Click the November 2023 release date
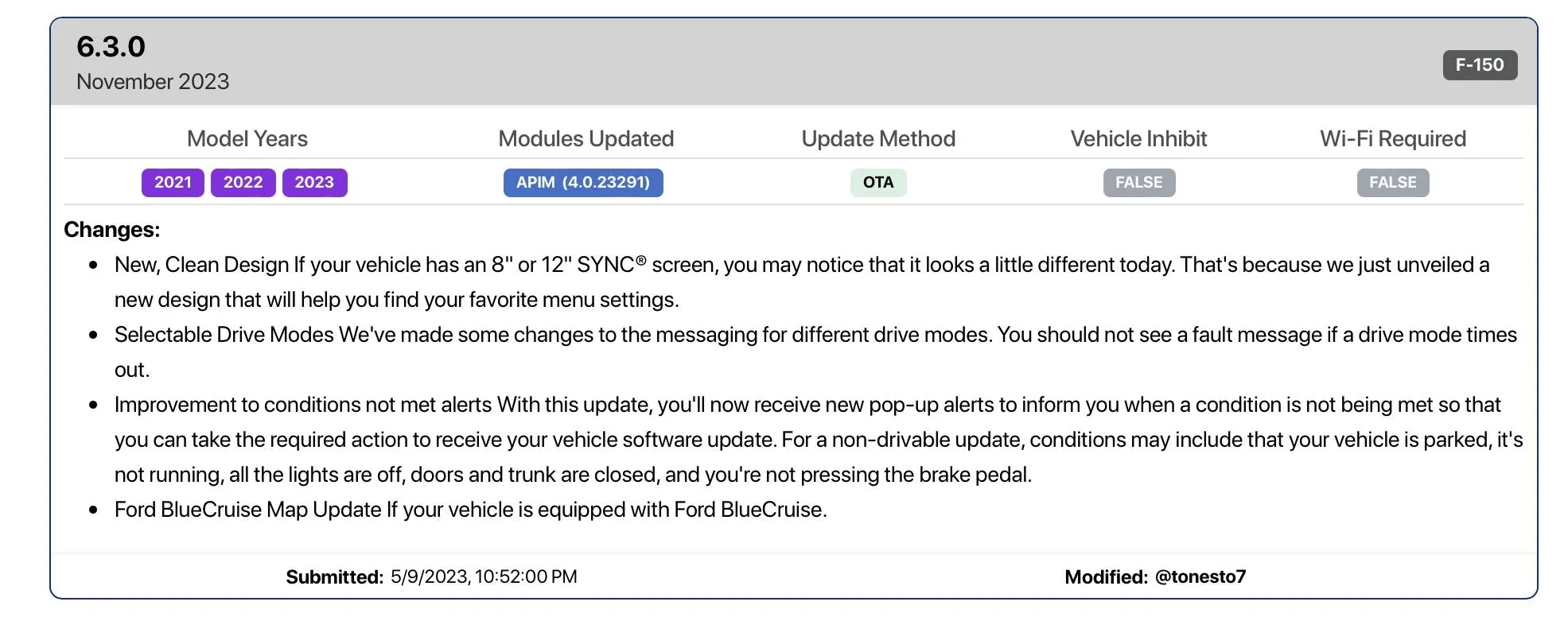Viewport: 1568px width, 617px height. (153, 81)
